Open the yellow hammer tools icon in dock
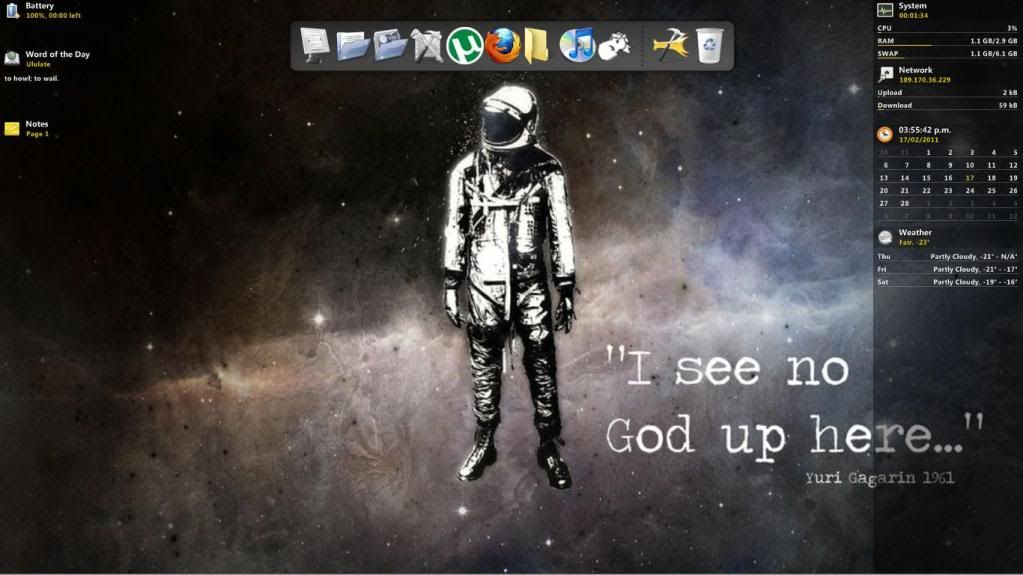 671,45
